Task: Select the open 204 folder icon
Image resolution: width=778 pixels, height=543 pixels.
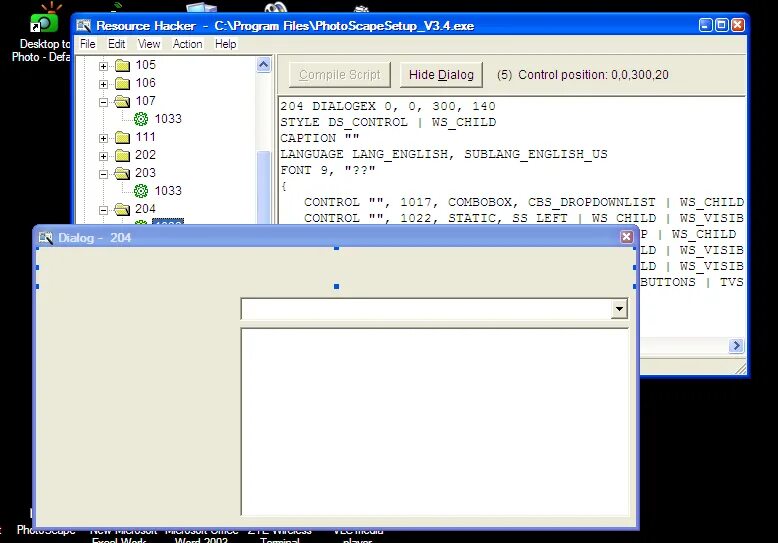Action: click(x=122, y=209)
